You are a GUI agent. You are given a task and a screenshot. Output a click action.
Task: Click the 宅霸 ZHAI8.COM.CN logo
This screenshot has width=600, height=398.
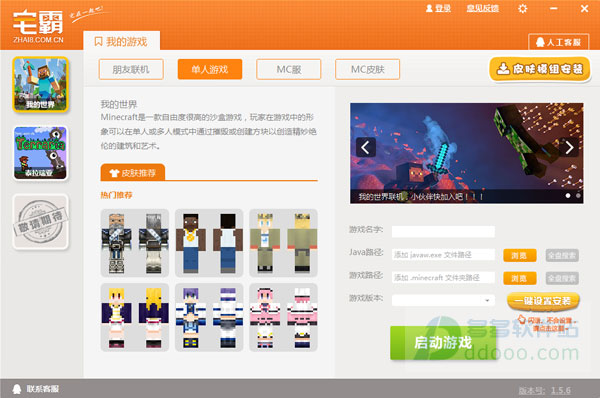38,26
